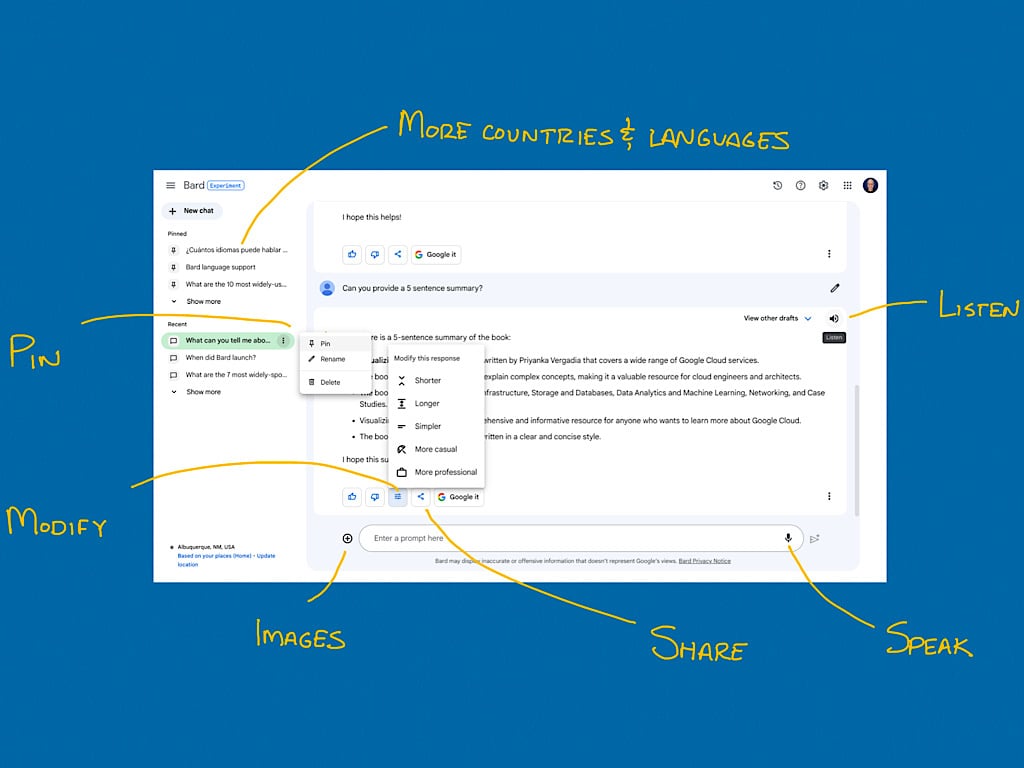Choose More professional in modify menu
1024x768 pixels.
436,472
